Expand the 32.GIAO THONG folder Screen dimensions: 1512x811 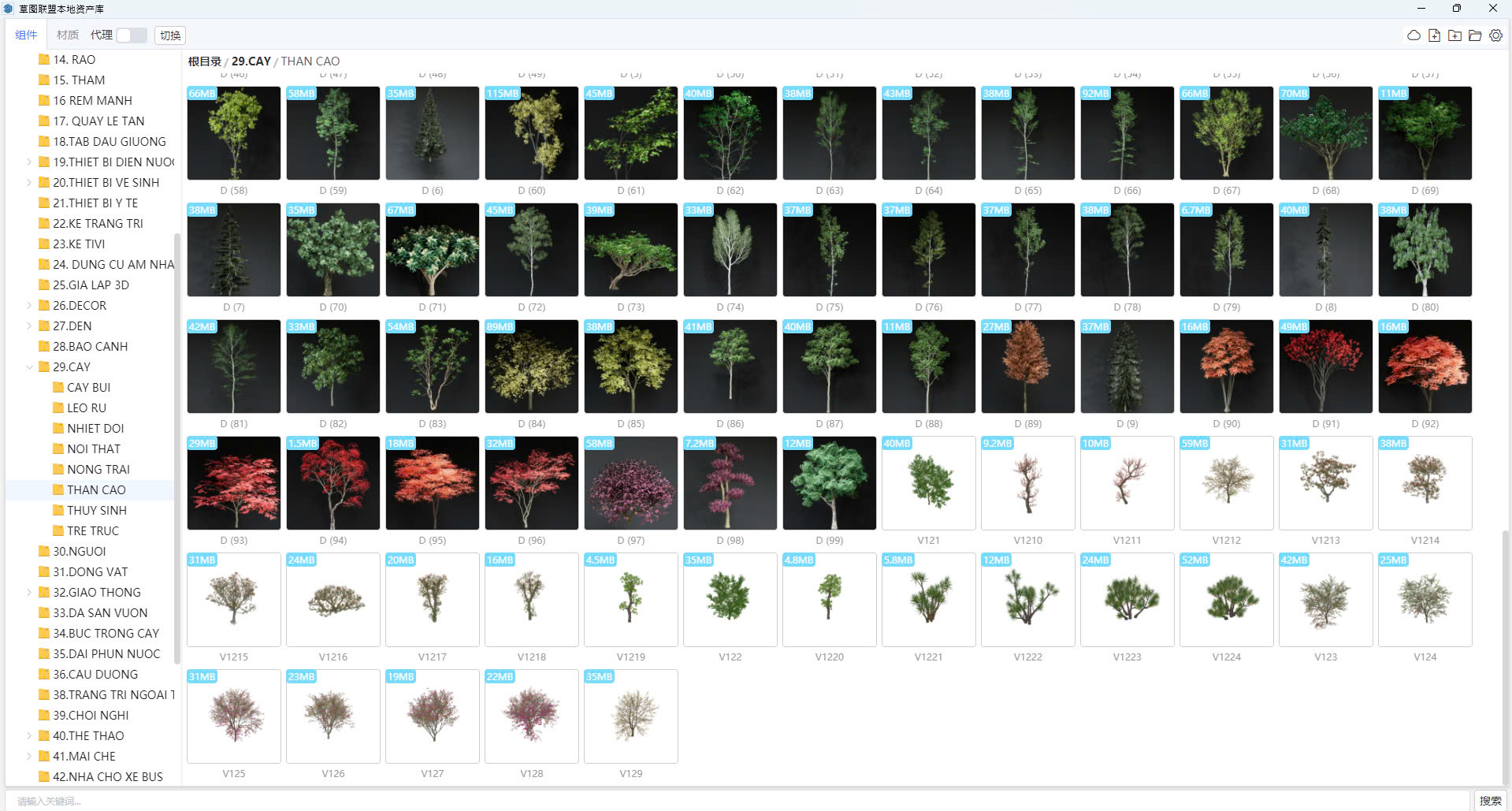coord(29,592)
